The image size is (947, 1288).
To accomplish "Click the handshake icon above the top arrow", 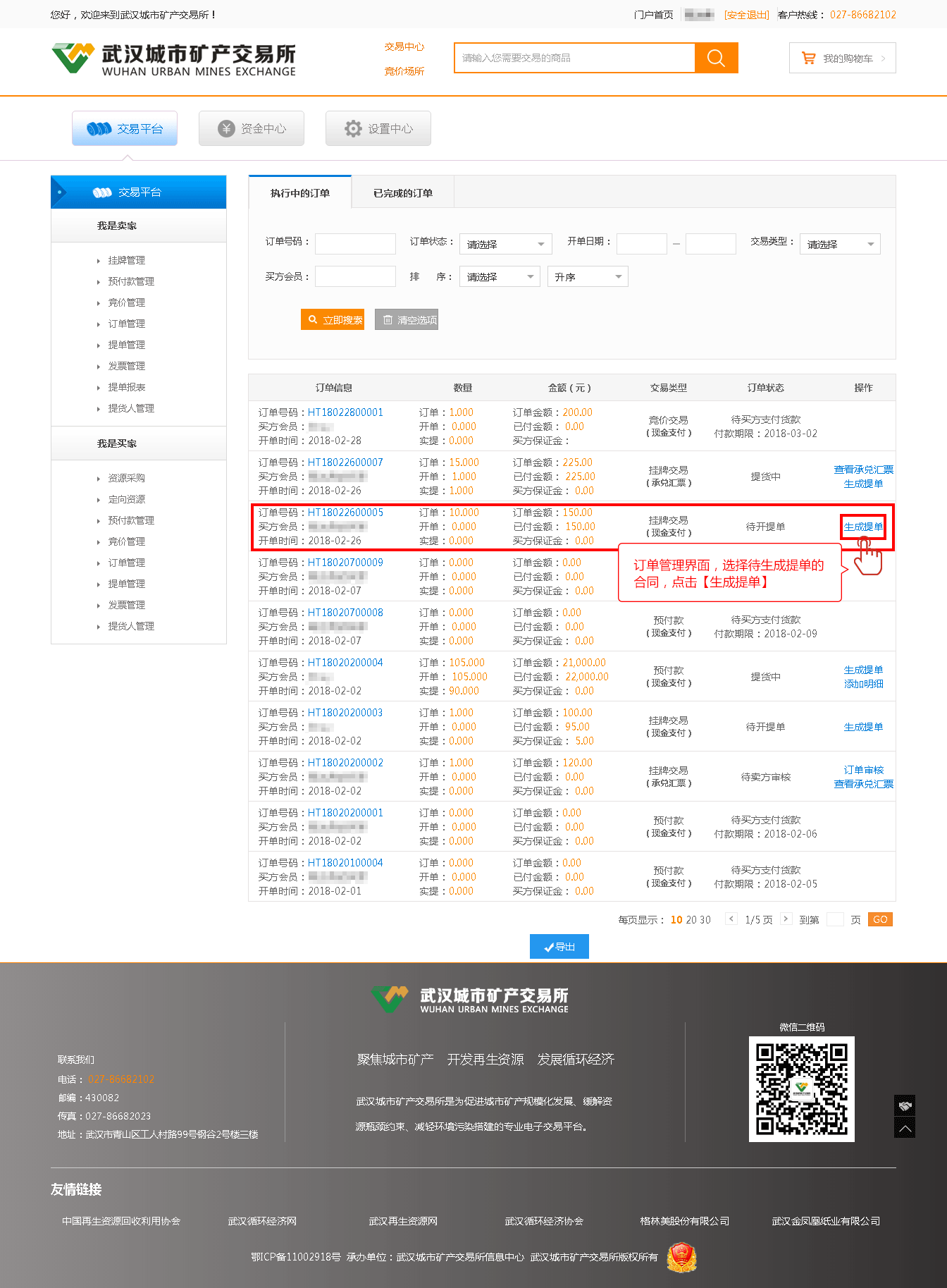I will (x=905, y=1105).
